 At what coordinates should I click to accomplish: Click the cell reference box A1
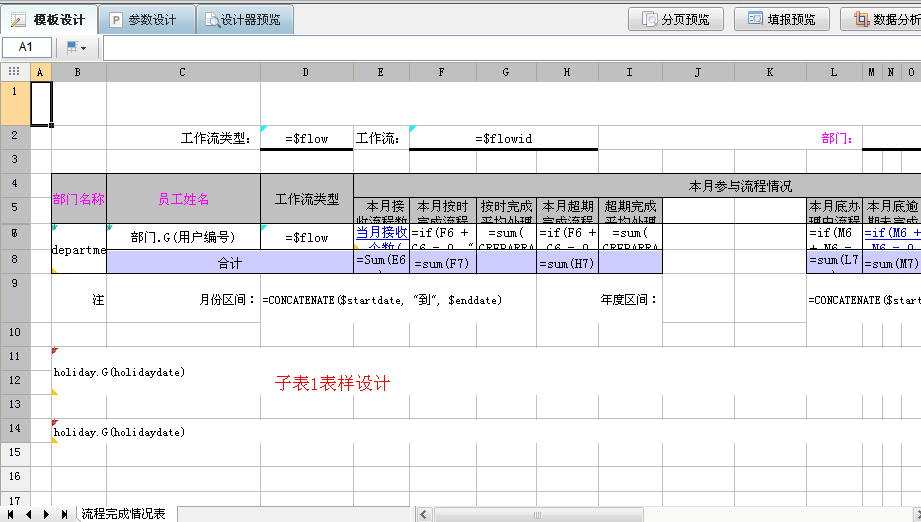26,47
